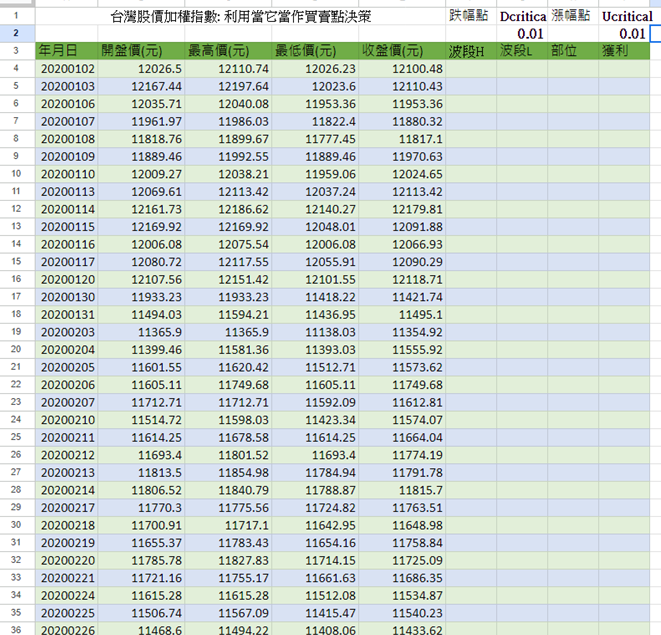The width and height of the screenshot is (661, 635).
Task: Select opening price 12167.44
Action: (141, 86)
